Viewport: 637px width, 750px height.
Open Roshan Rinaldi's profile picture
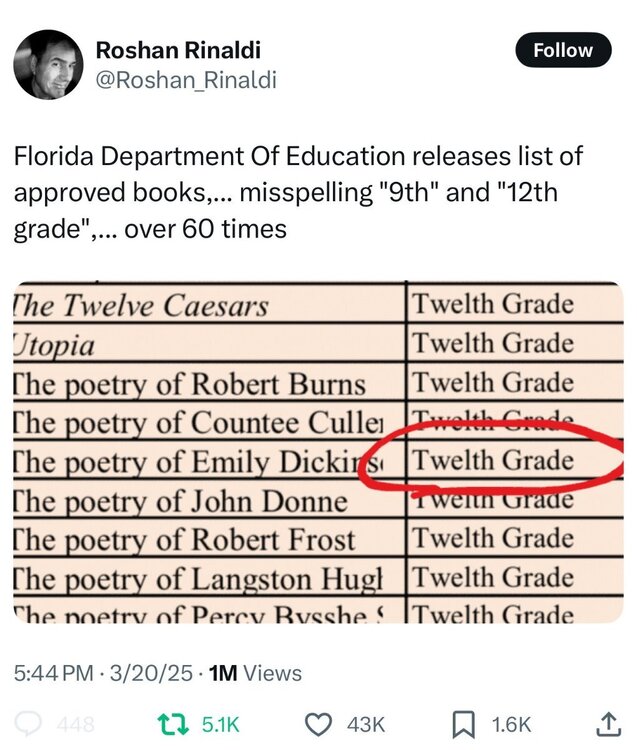[48, 65]
